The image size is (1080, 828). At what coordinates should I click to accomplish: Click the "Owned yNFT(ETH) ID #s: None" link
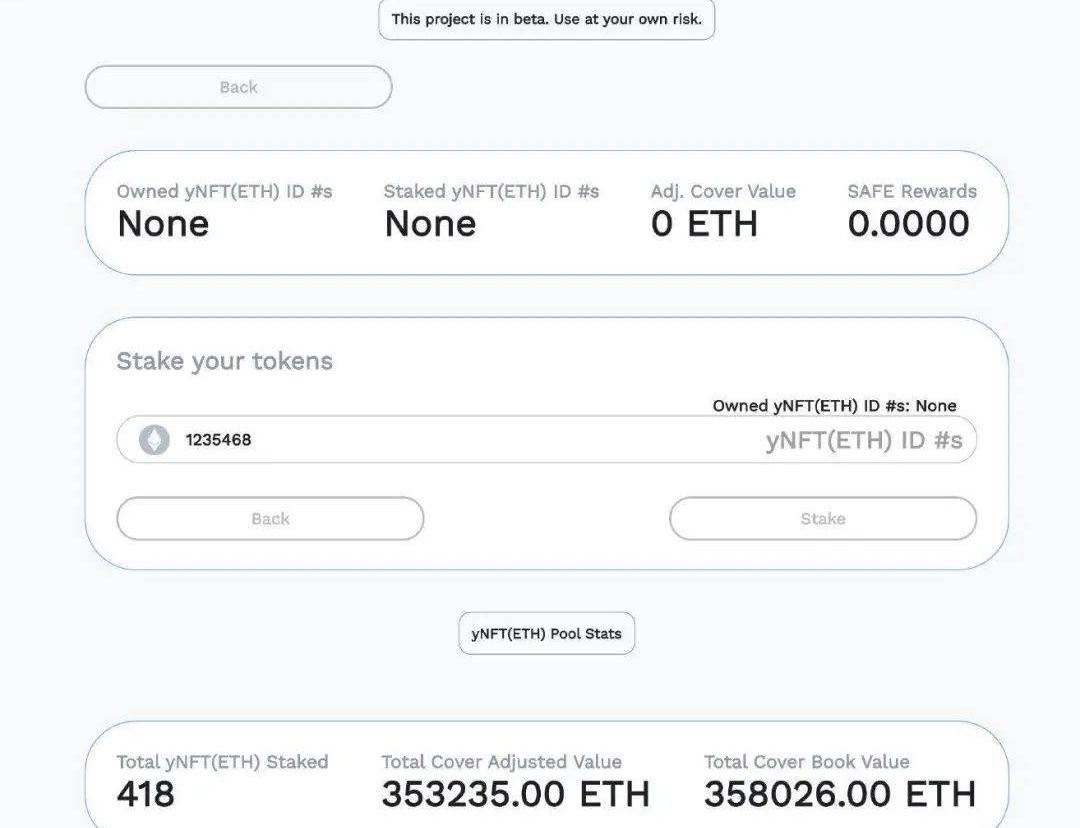coord(834,406)
